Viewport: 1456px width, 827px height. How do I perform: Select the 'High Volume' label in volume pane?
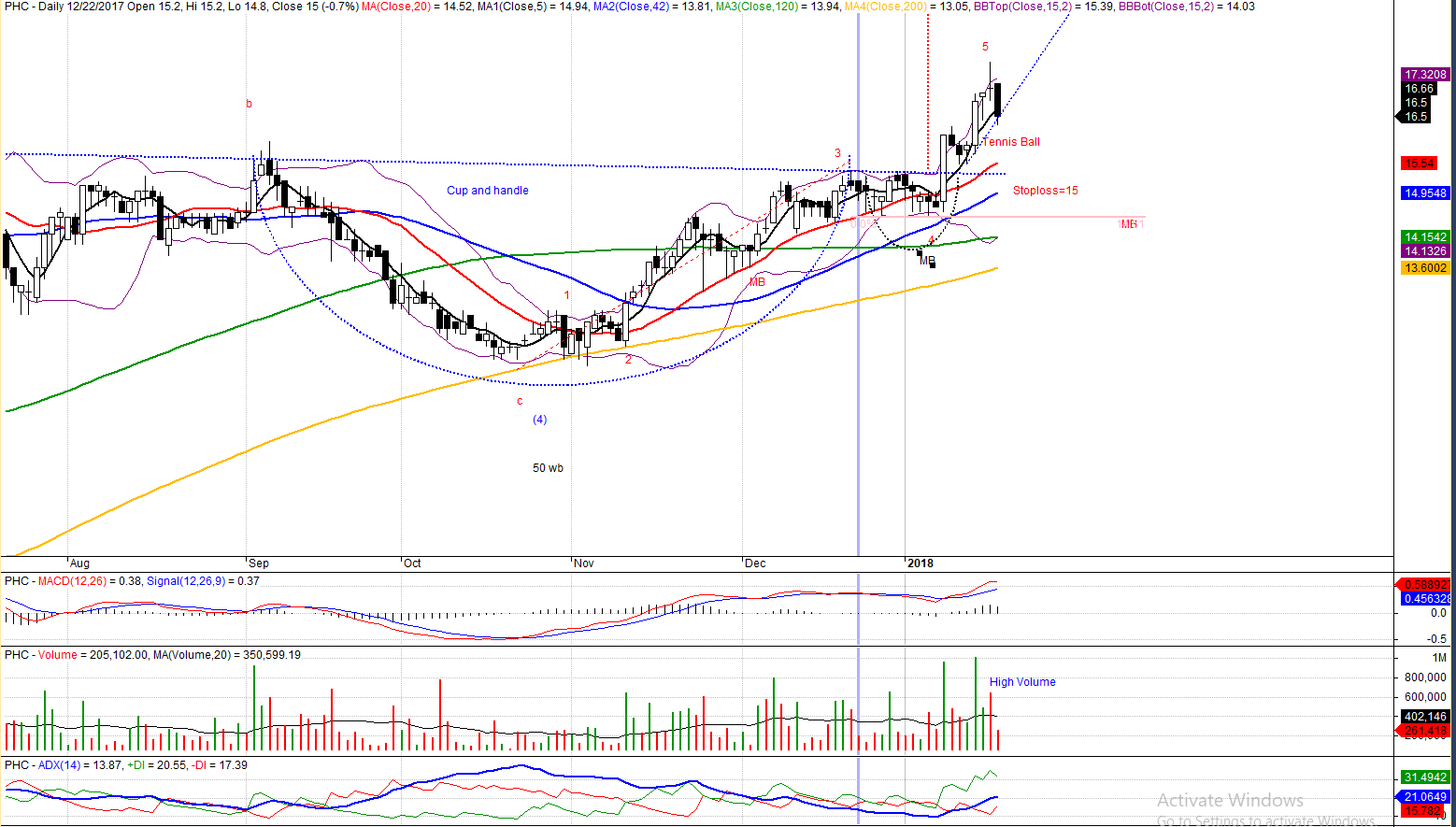1021,682
